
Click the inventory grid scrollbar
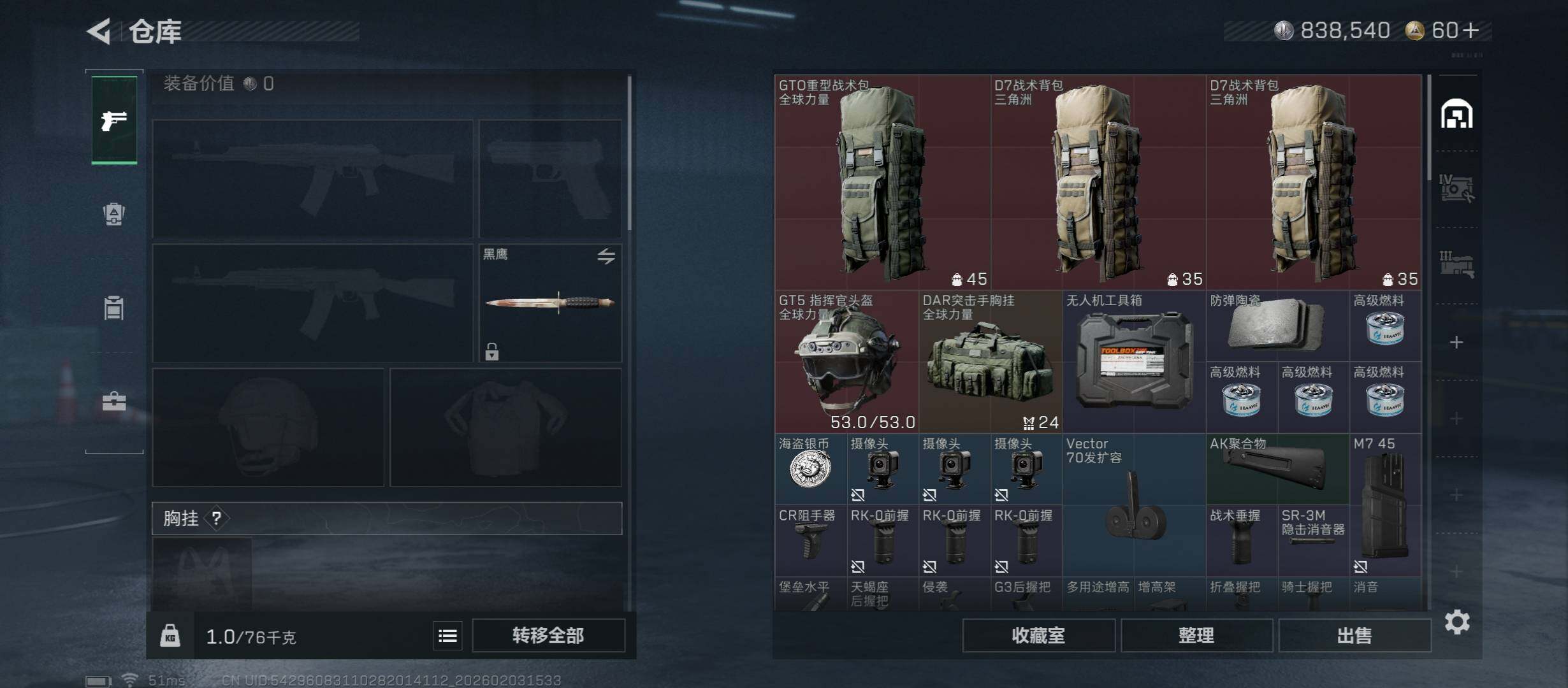1429,127
